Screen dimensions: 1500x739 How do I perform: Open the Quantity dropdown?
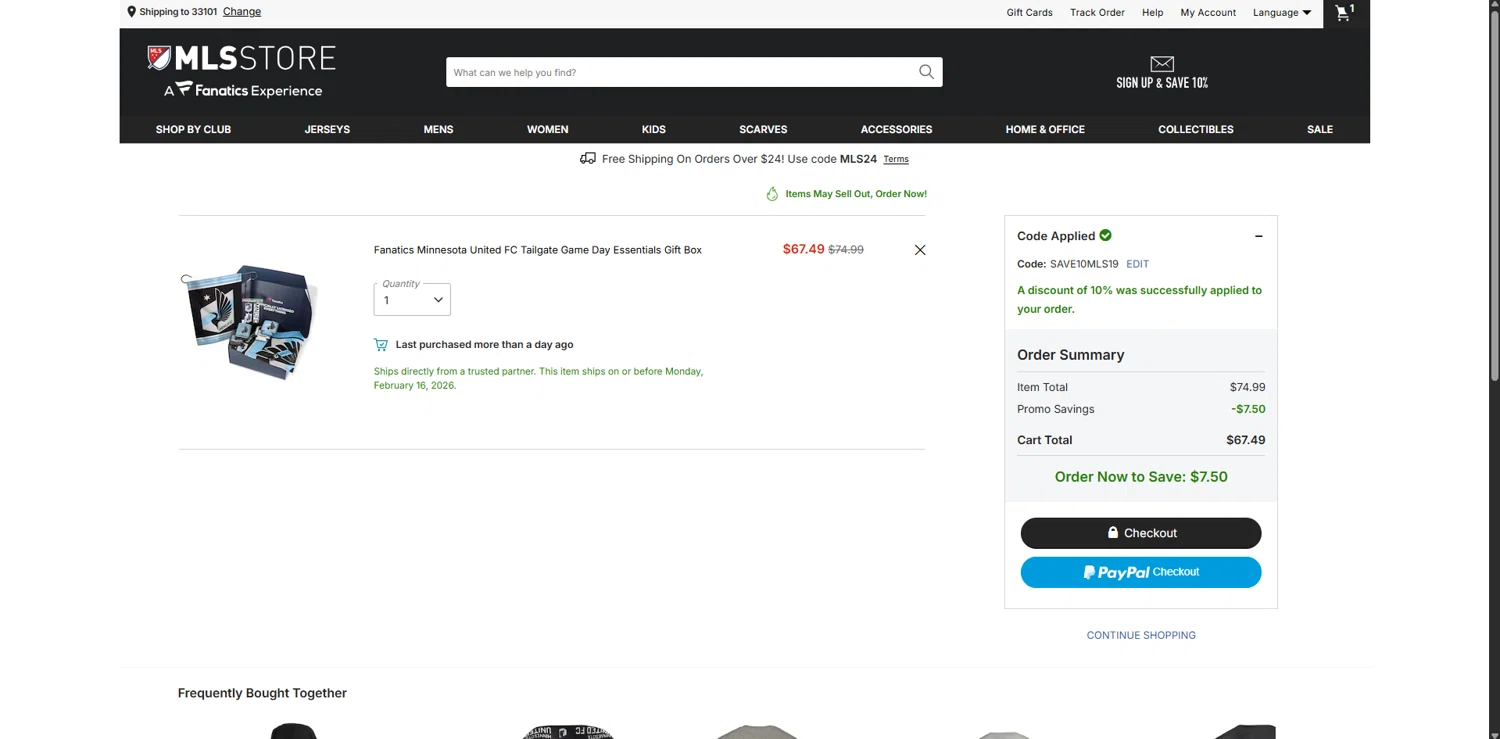point(412,299)
